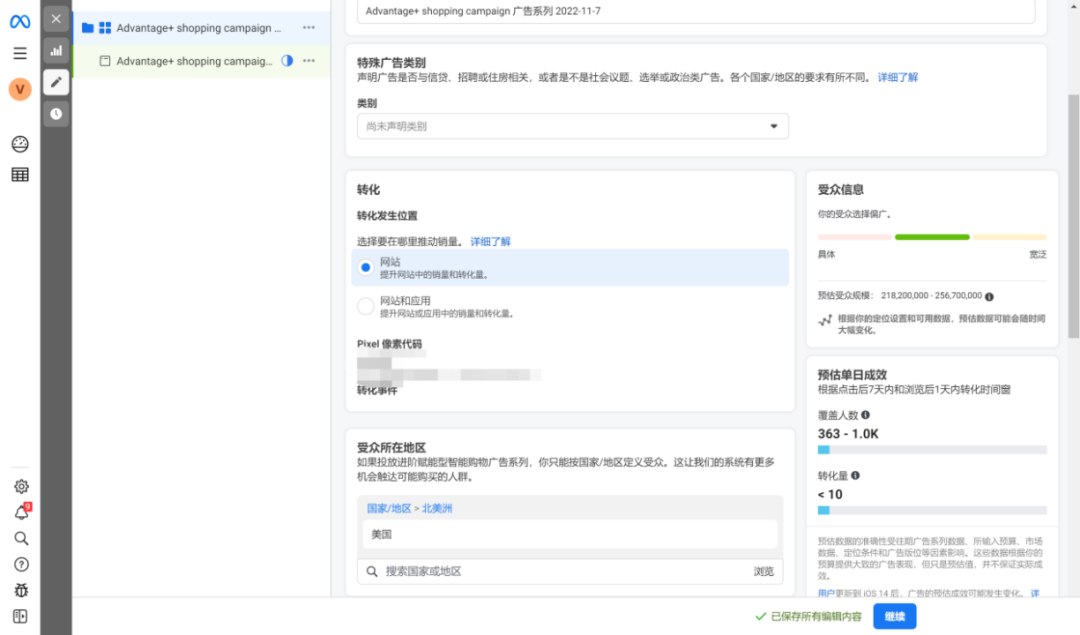This screenshot has width=1080, height=635.
Task: Open the notifications bell icon
Action: point(19,512)
